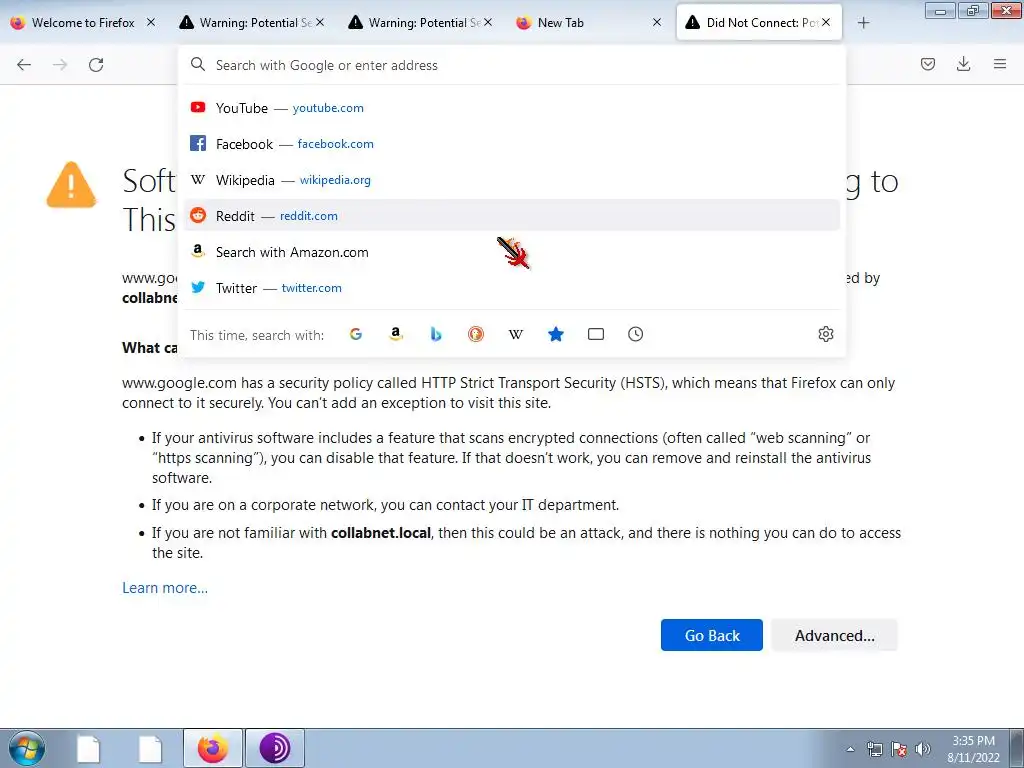Search this time with Google icon
1024x768 pixels.
click(356, 334)
